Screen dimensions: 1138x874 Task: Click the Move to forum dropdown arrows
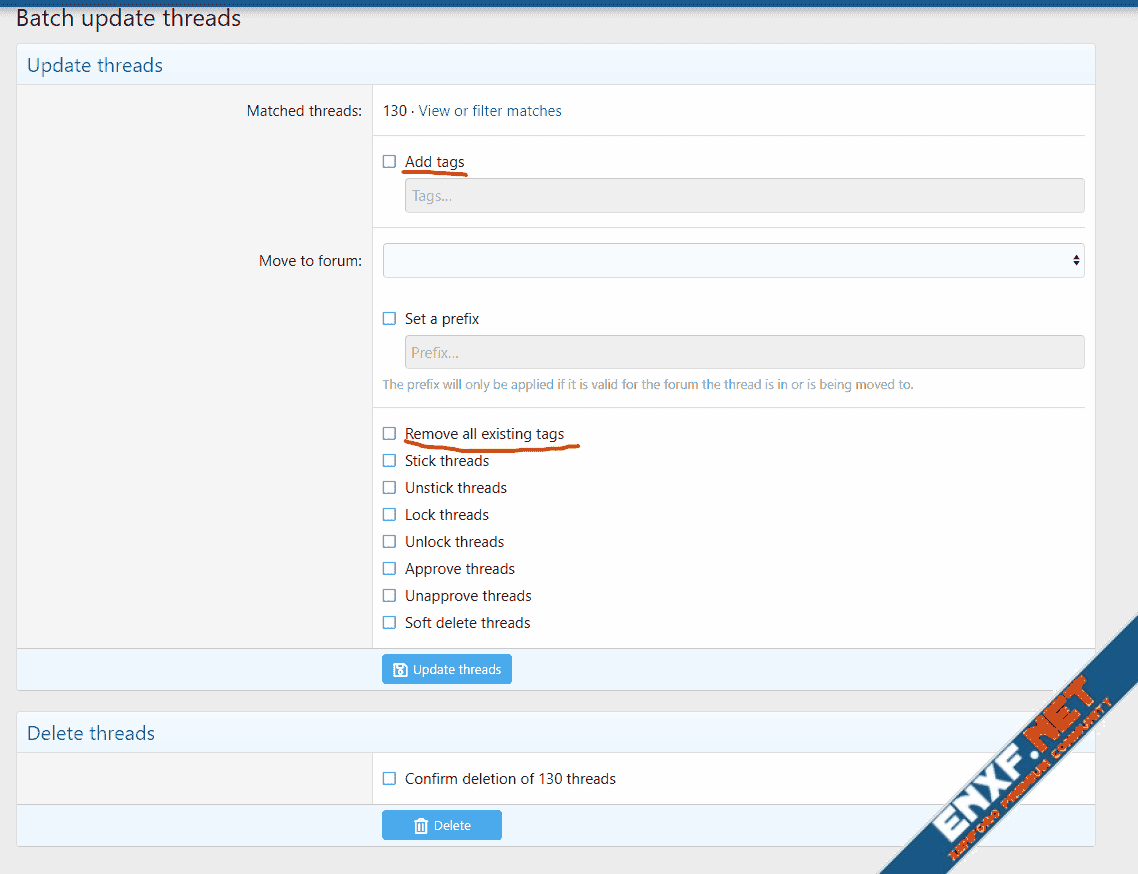click(x=1076, y=261)
